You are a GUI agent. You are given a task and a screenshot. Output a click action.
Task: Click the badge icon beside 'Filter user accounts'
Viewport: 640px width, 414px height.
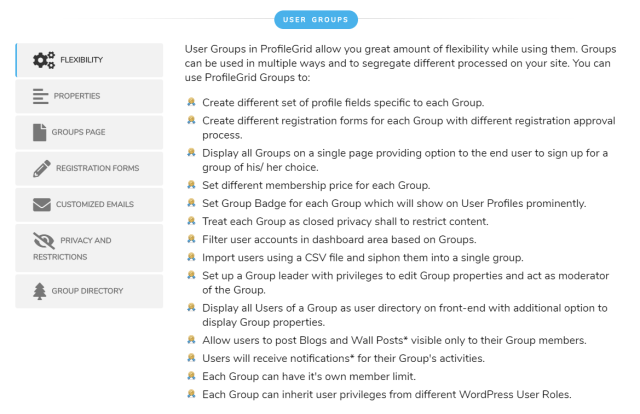point(191,239)
